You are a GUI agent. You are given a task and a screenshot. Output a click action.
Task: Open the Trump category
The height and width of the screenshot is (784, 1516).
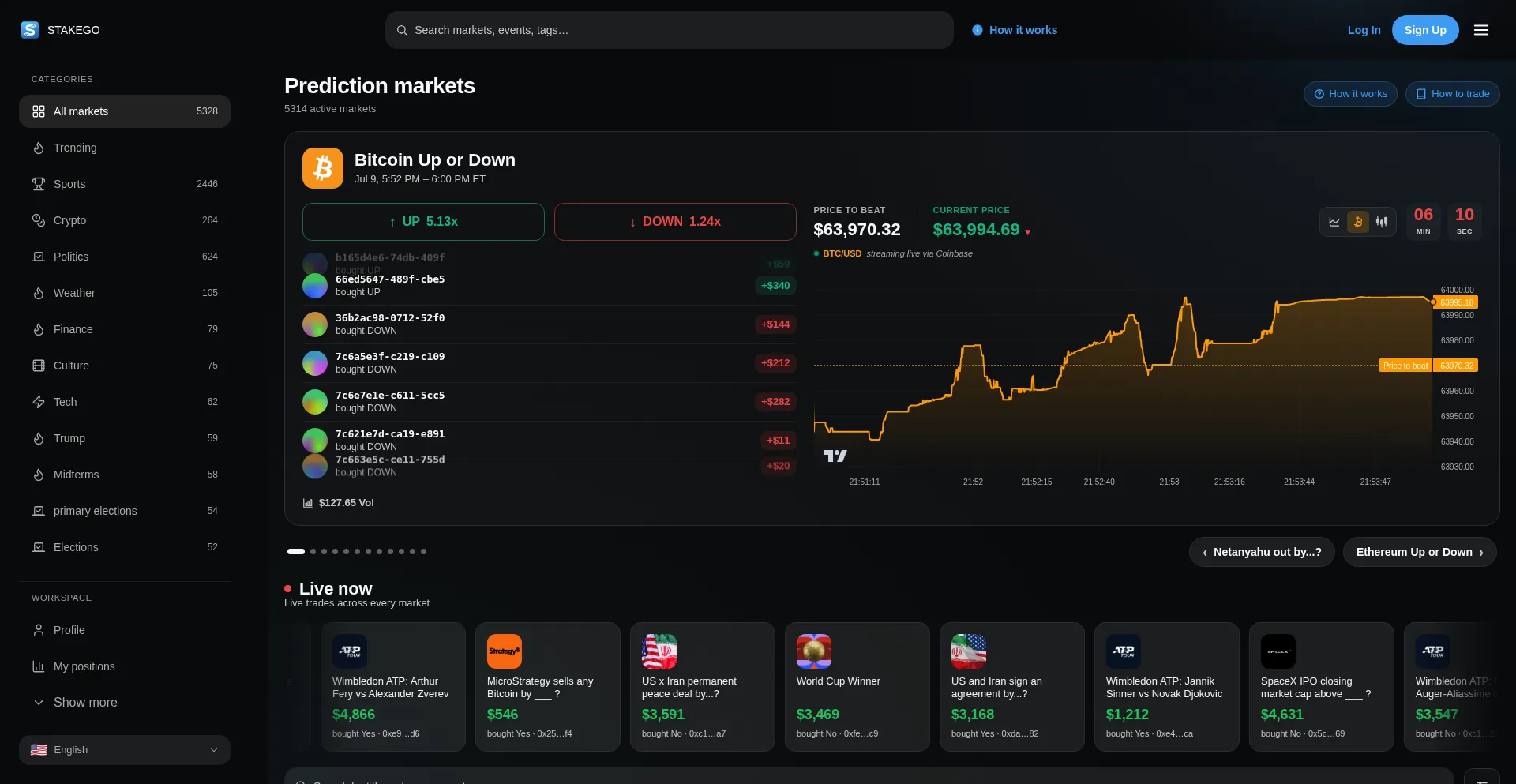pyautogui.click(x=125, y=438)
